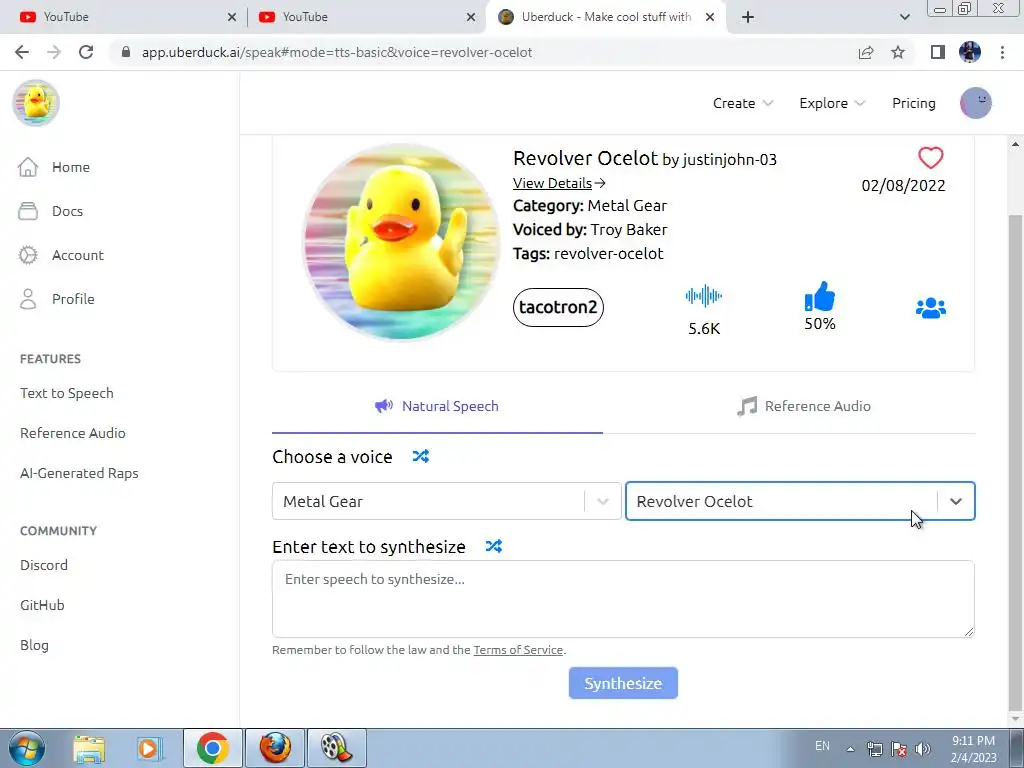
Task: Click the page vertical scrollbar thumb
Action: 1015,461
